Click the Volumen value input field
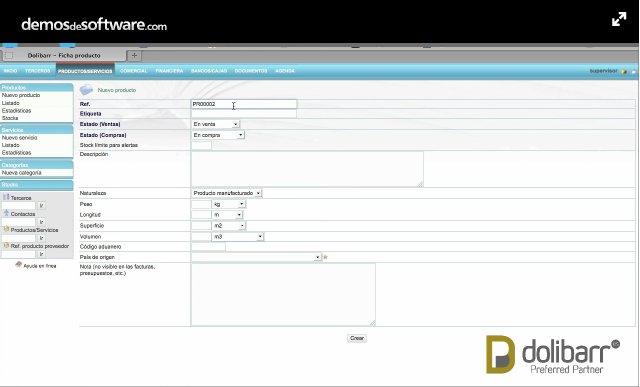The width and height of the screenshot is (640, 387). [201, 237]
